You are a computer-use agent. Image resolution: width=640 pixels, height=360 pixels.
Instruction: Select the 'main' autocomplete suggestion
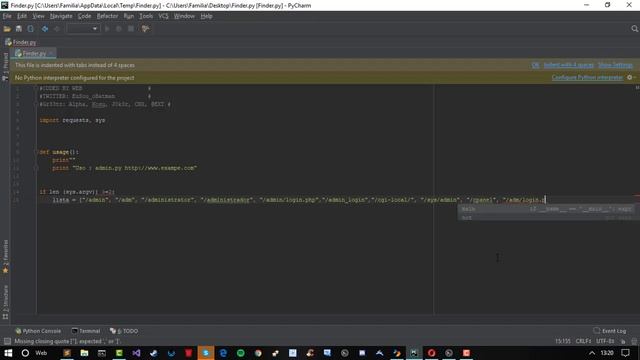click(547, 209)
